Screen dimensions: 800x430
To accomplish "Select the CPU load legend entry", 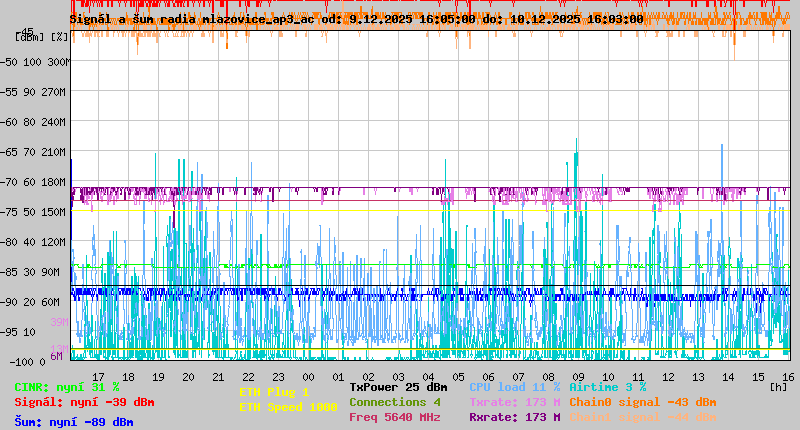I will click(x=515, y=387).
